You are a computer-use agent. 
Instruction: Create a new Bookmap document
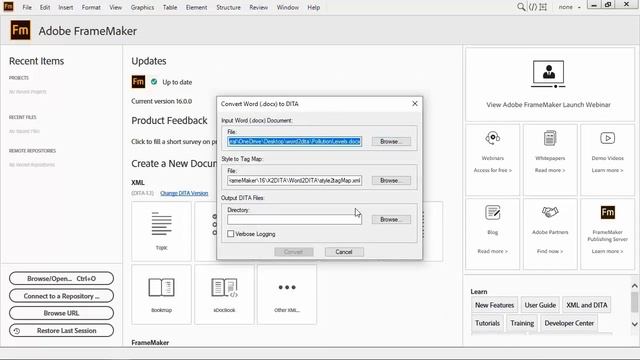click(x=162, y=294)
